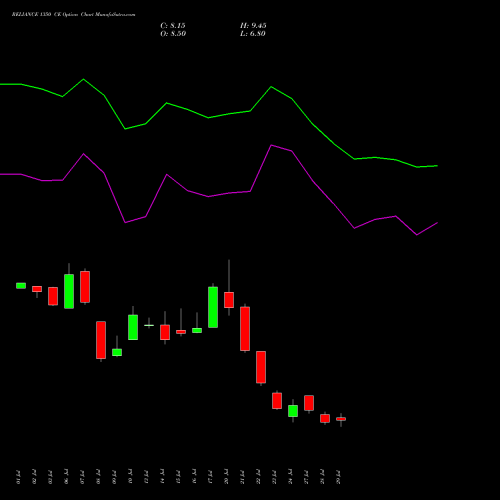Click the RELIANCE 1350 CE Options chart title
Viewport: 500px width, 500px height.
pos(73,15)
